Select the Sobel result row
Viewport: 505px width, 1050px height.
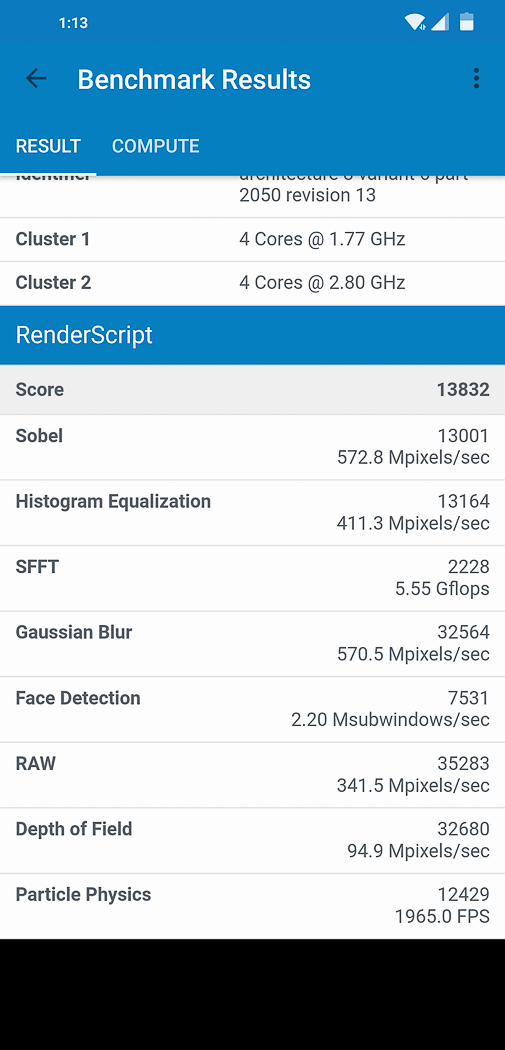click(x=252, y=447)
